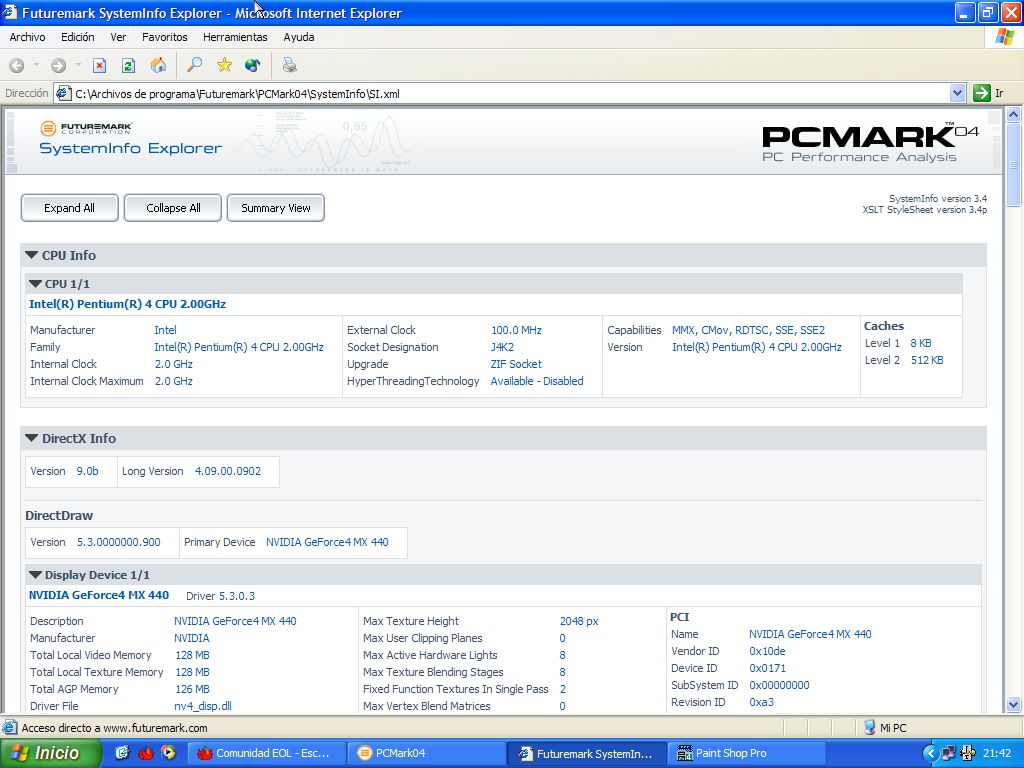Click the PCMark04 logo banner
The width and height of the screenshot is (1024, 768).
[870, 142]
